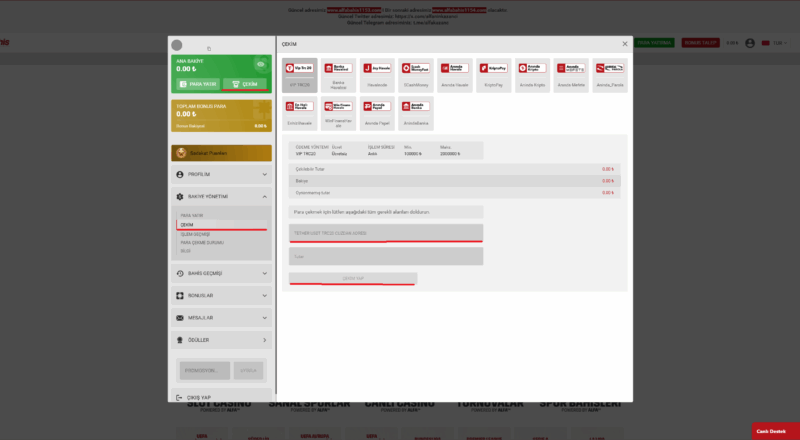
Task: Pick the SCashMoney withdrawal method
Action: click(416, 75)
